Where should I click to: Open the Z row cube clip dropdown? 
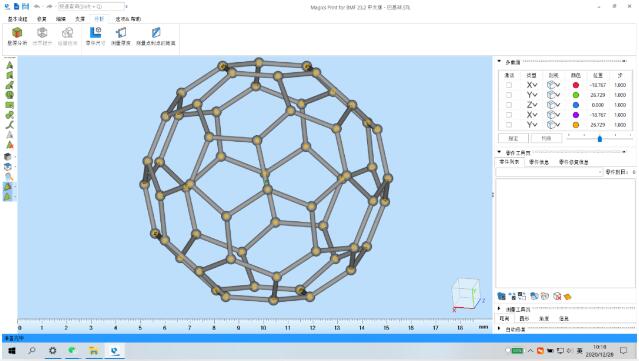553,105
